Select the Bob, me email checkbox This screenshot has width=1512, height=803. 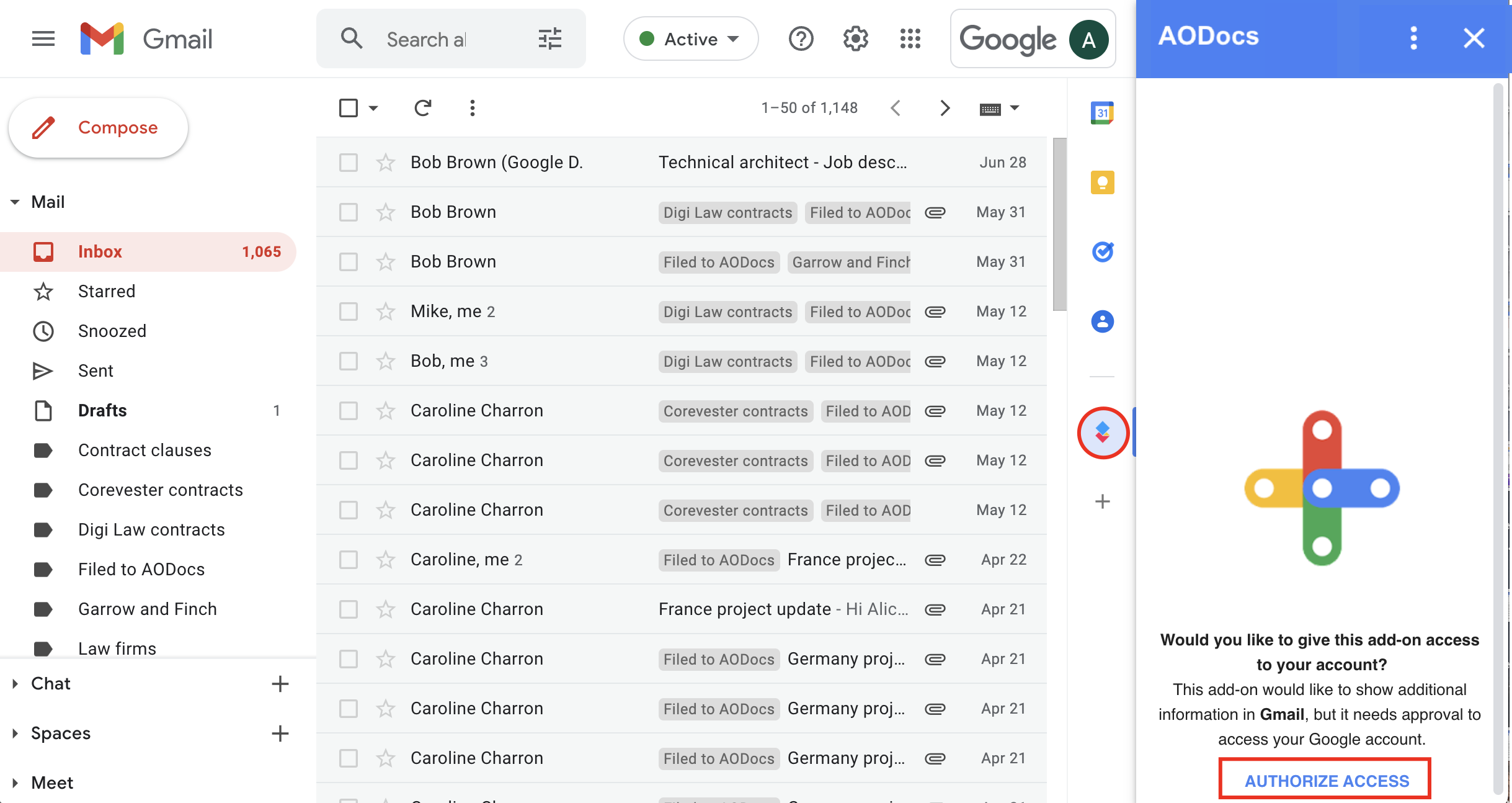pos(349,361)
